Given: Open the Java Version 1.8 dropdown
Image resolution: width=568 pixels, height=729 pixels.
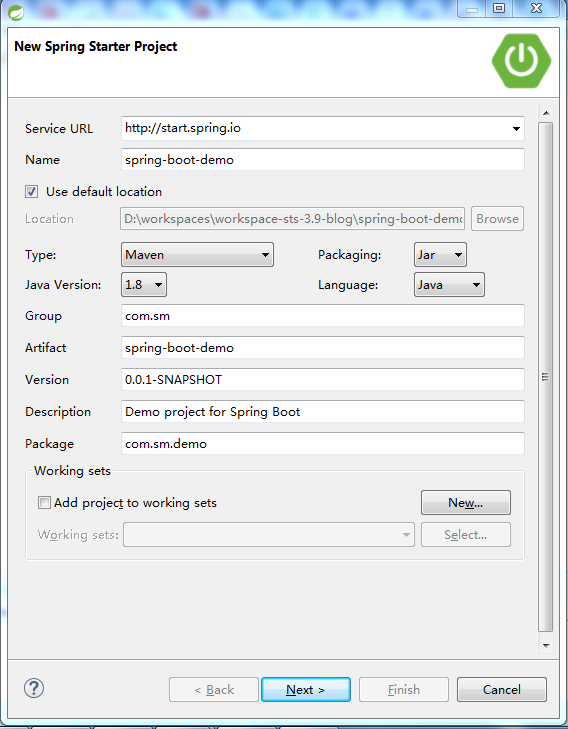Looking at the screenshot, I should [x=144, y=285].
